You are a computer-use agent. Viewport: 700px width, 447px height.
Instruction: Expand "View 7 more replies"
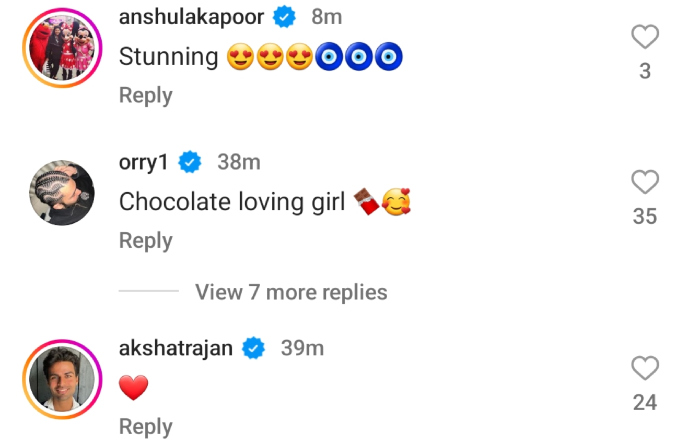[291, 292]
